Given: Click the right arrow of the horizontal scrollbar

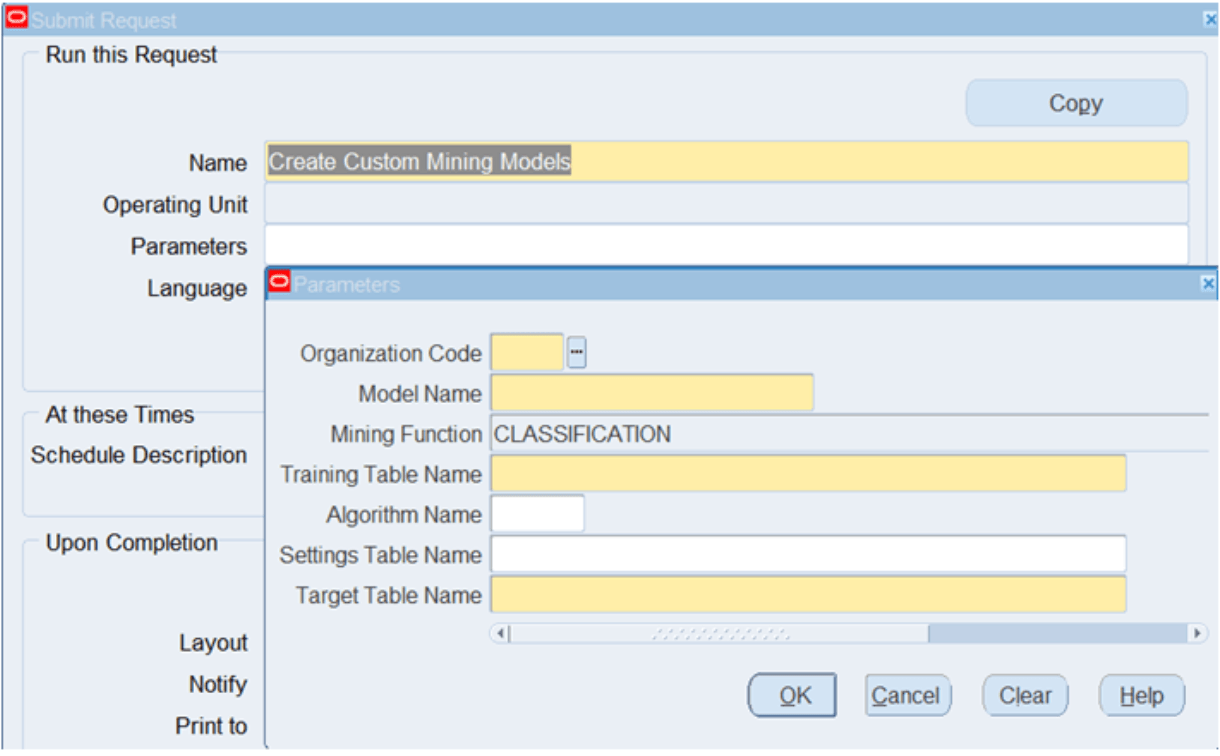Looking at the screenshot, I should point(1196,632).
